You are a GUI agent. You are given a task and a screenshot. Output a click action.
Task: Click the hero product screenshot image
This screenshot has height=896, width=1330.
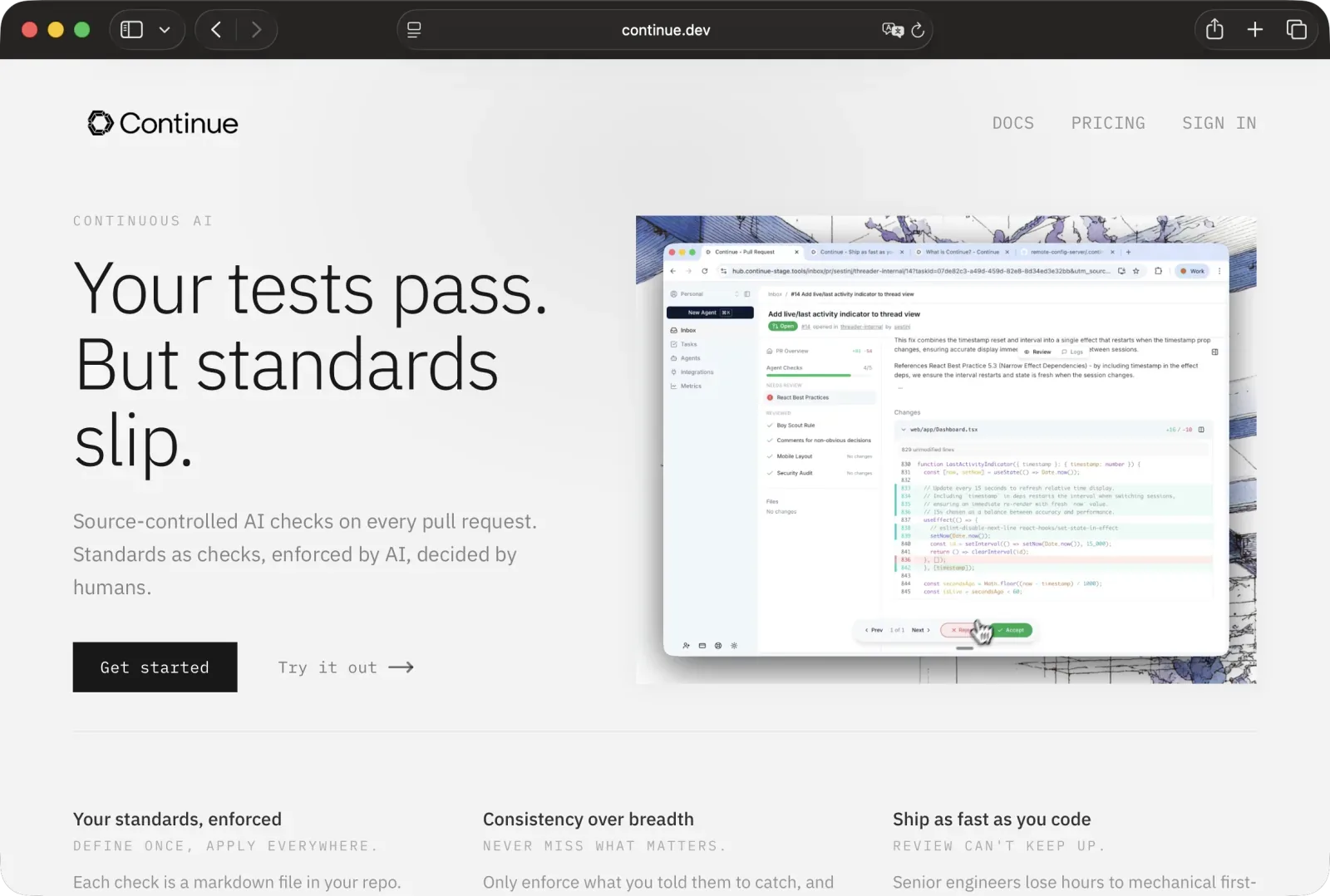946,450
